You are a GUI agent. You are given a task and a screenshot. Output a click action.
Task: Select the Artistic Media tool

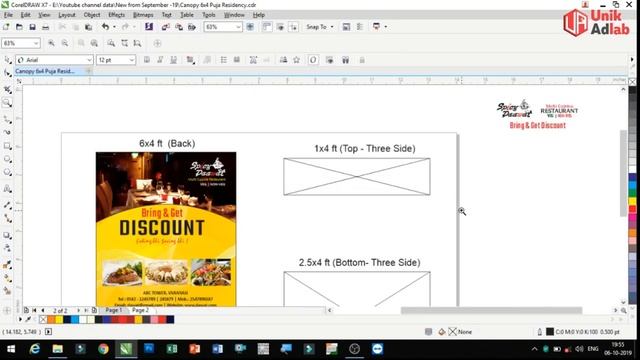[x=7, y=132]
